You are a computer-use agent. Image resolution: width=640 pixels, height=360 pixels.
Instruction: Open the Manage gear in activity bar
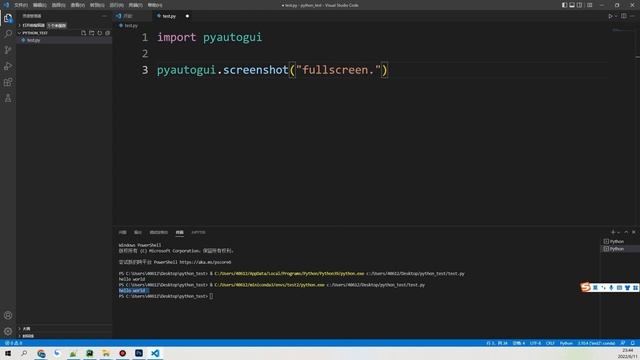tap(8, 331)
